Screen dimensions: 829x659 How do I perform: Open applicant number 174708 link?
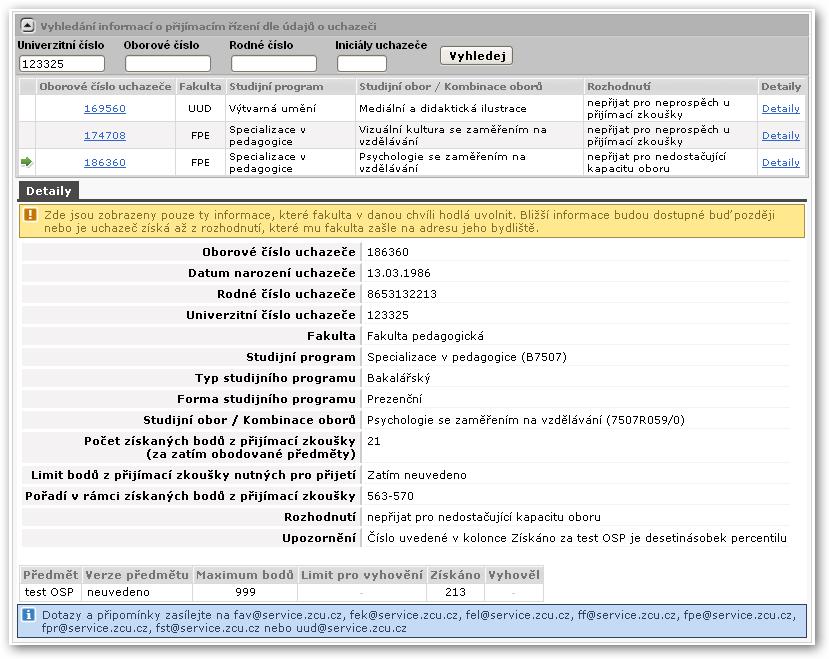105,135
